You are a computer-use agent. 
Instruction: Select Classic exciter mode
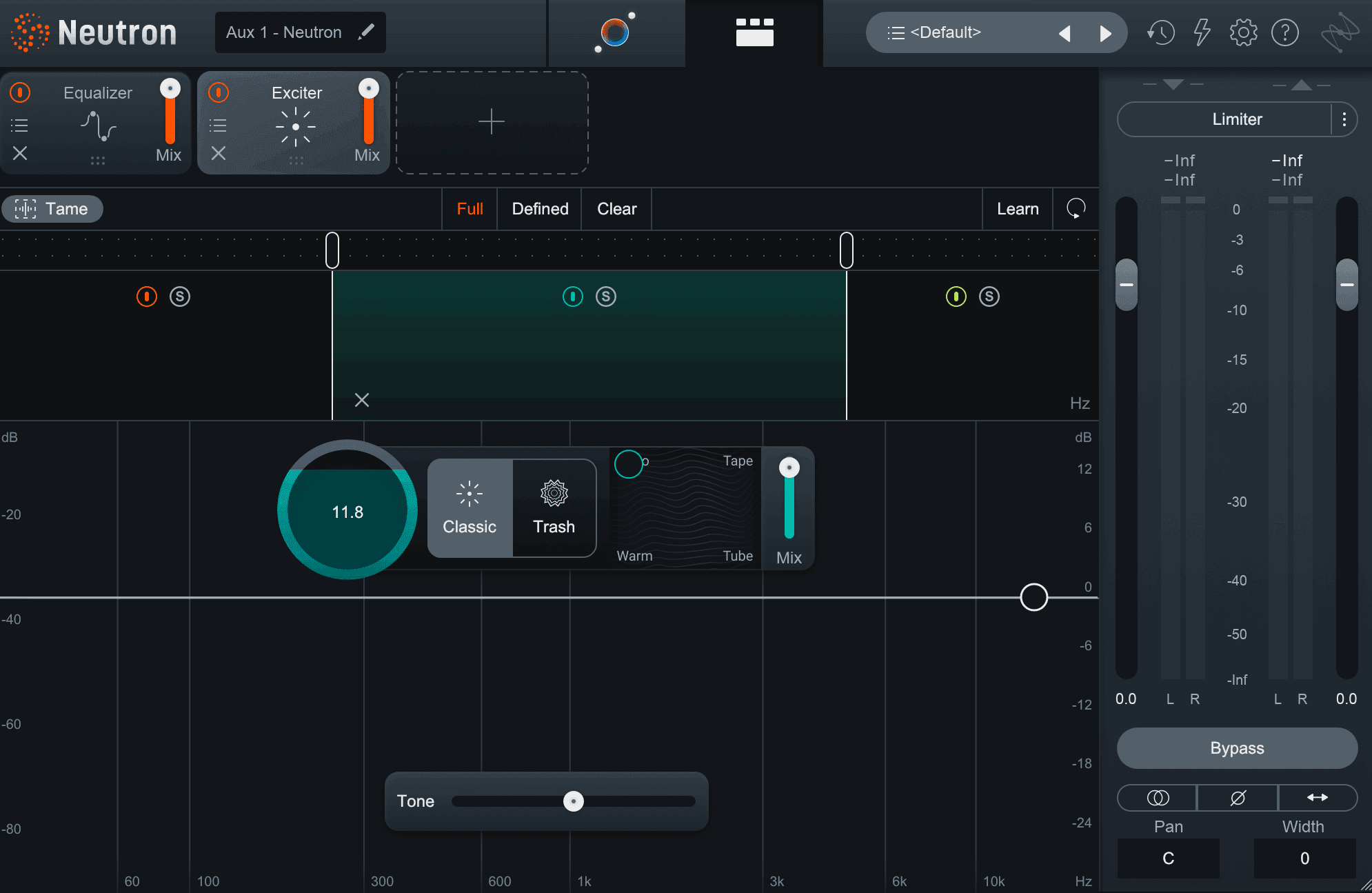pos(470,508)
